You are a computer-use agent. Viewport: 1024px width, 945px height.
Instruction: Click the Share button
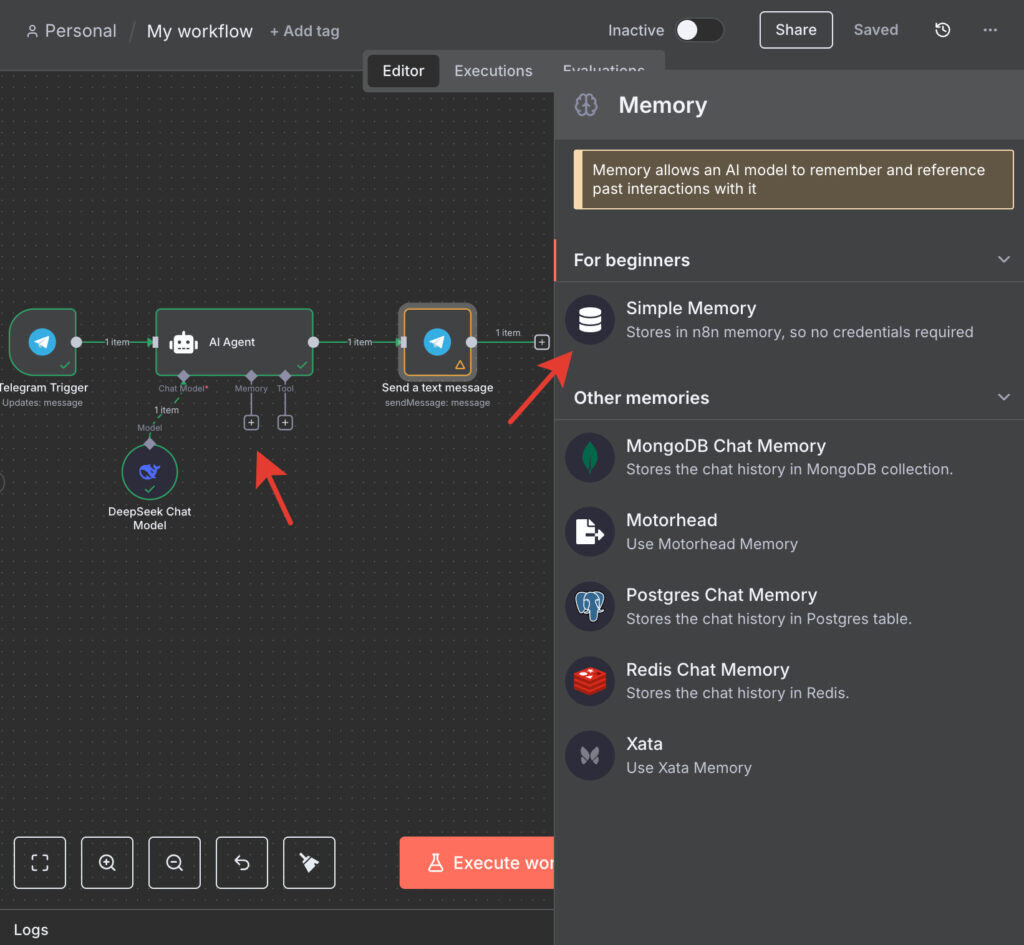795,30
